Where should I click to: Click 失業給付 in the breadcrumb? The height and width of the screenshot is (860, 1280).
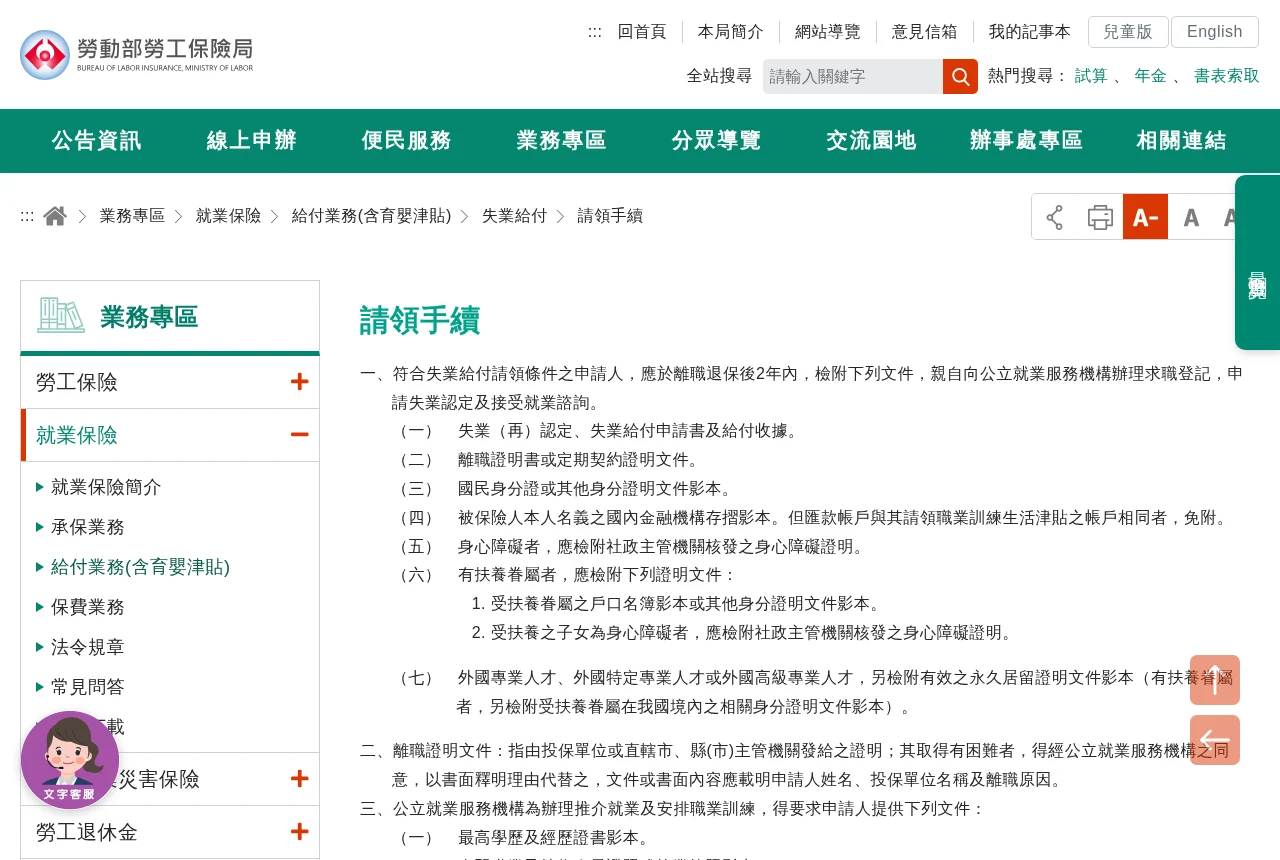pos(514,216)
